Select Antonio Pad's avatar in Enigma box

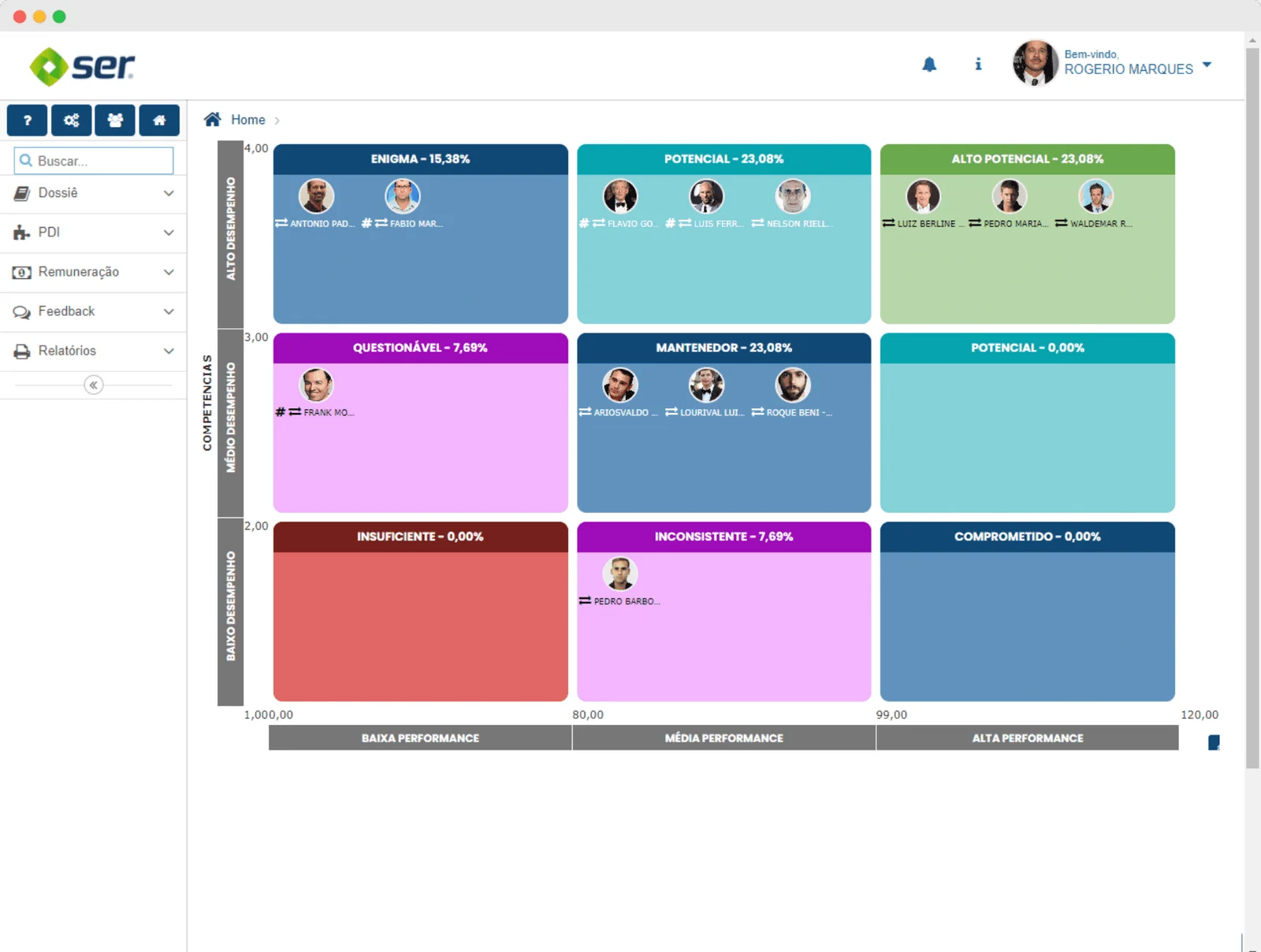tap(316, 196)
